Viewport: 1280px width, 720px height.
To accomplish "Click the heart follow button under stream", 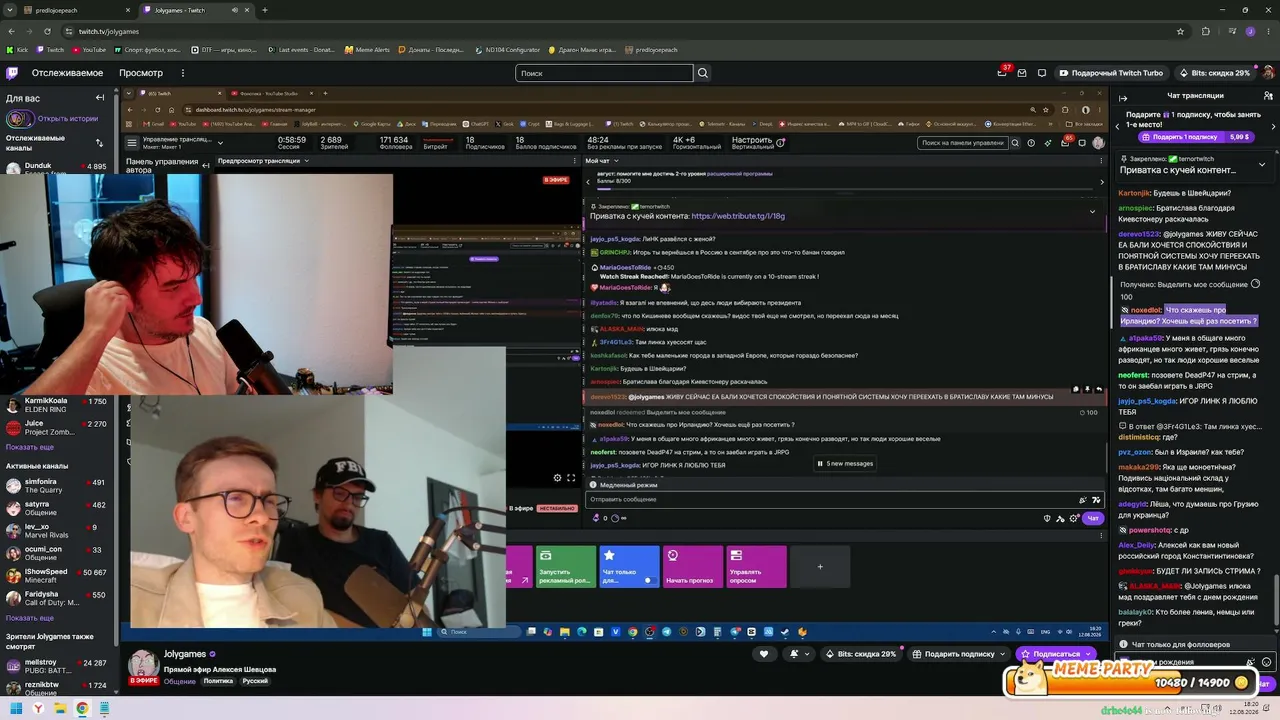I will click(764, 654).
